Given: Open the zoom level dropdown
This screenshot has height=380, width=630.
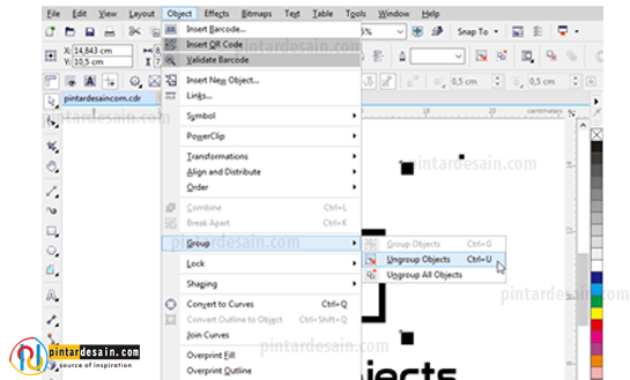Looking at the screenshot, I should click(400, 31).
